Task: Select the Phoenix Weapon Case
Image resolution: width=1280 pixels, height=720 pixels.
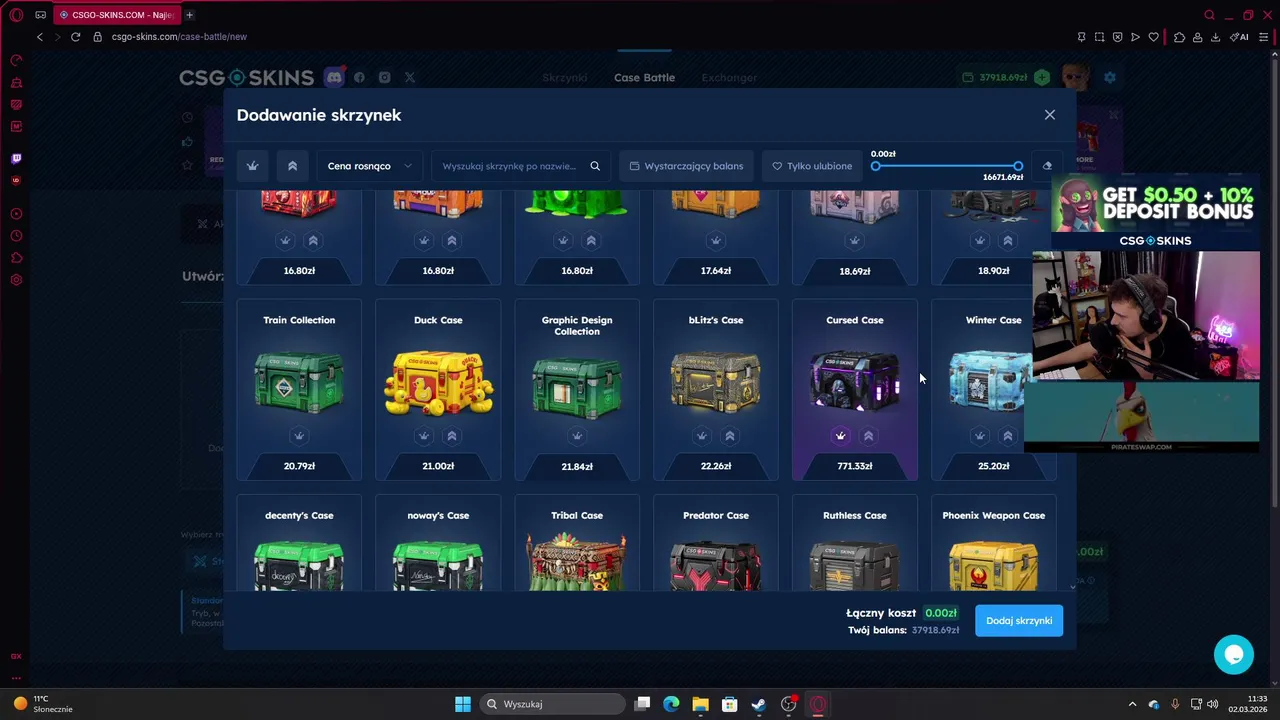Action: click(x=993, y=545)
